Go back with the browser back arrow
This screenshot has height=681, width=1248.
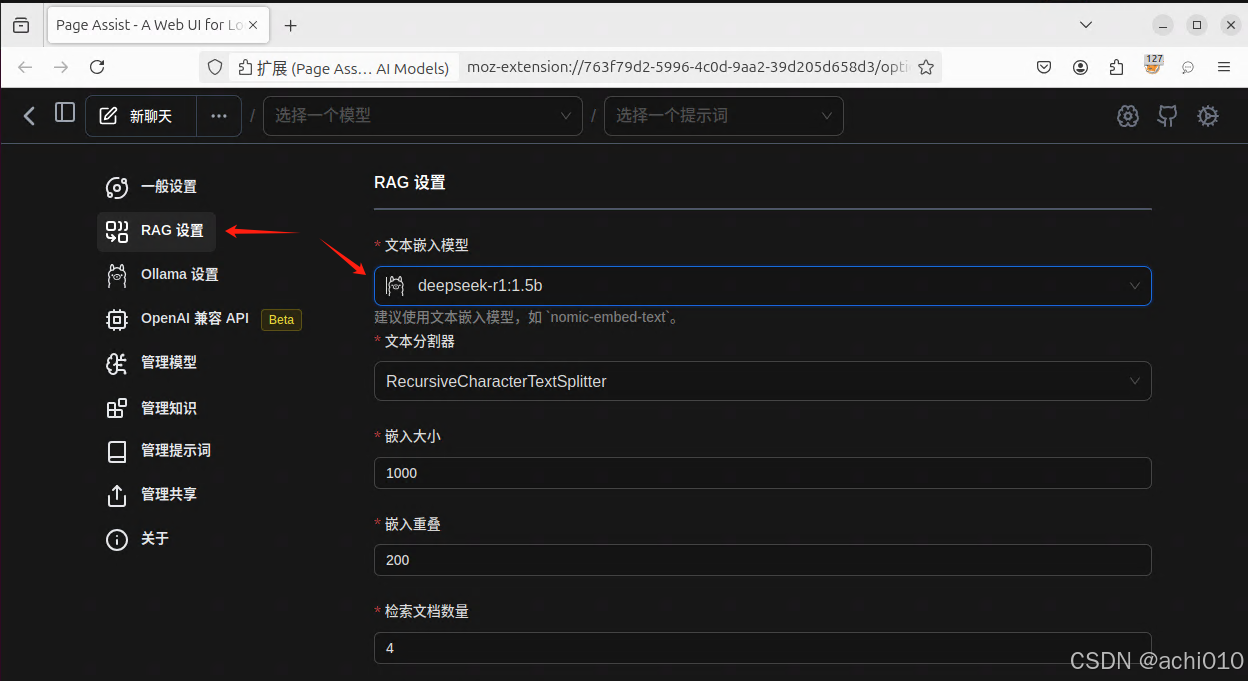tap(25, 67)
